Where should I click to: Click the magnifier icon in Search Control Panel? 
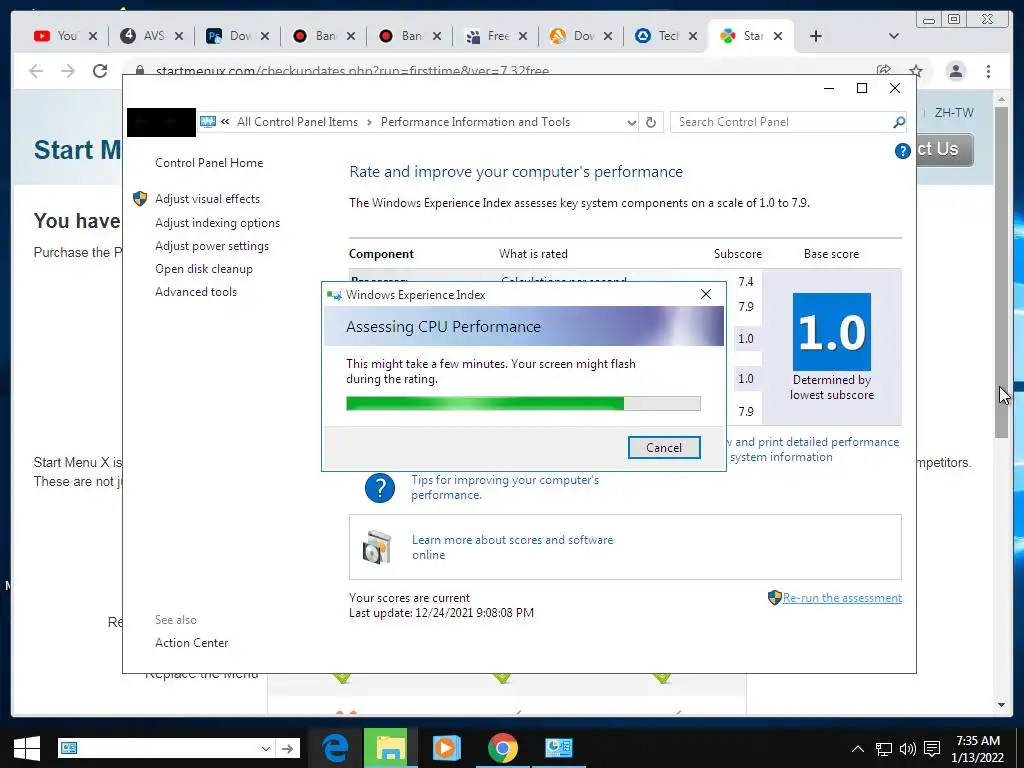899,122
